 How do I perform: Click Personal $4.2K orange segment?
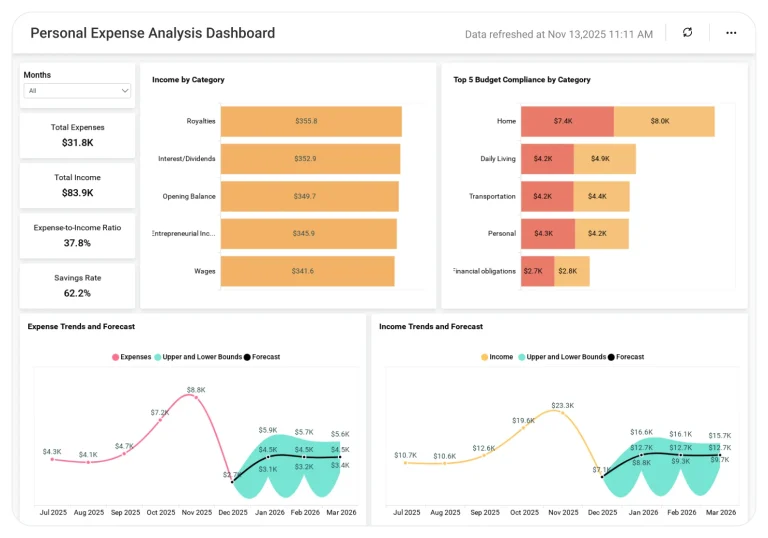[x=602, y=234]
